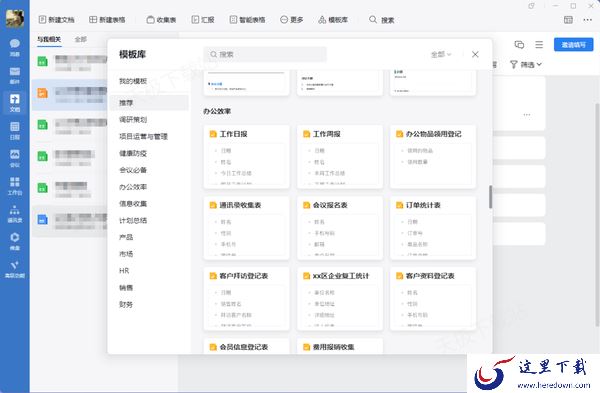Select the 文档 documents sidebar icon
Screen dimensions: 600x393
pos(15,103)
